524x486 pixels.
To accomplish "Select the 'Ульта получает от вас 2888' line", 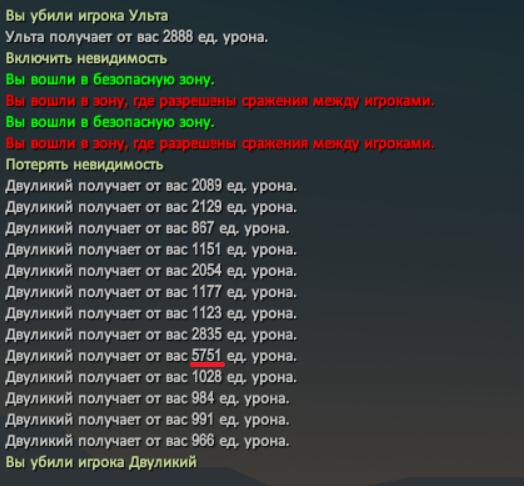I will 137,37.
